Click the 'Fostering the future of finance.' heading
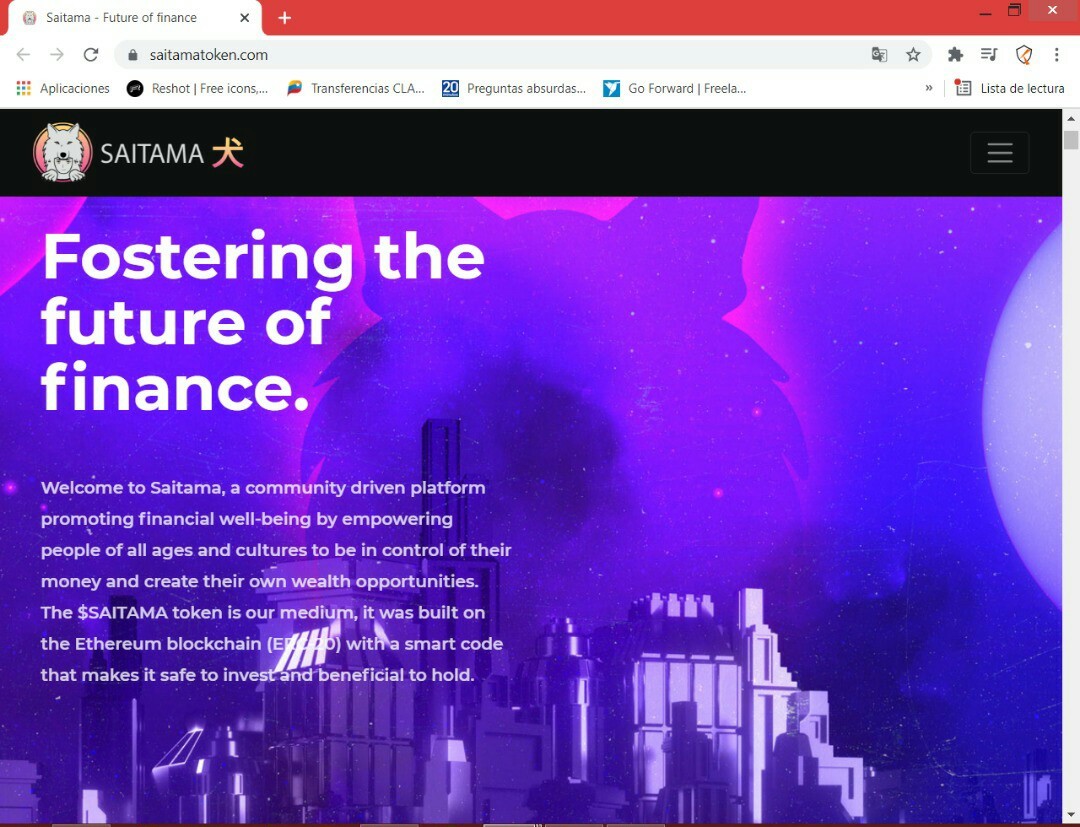 (x=263, y=321)
